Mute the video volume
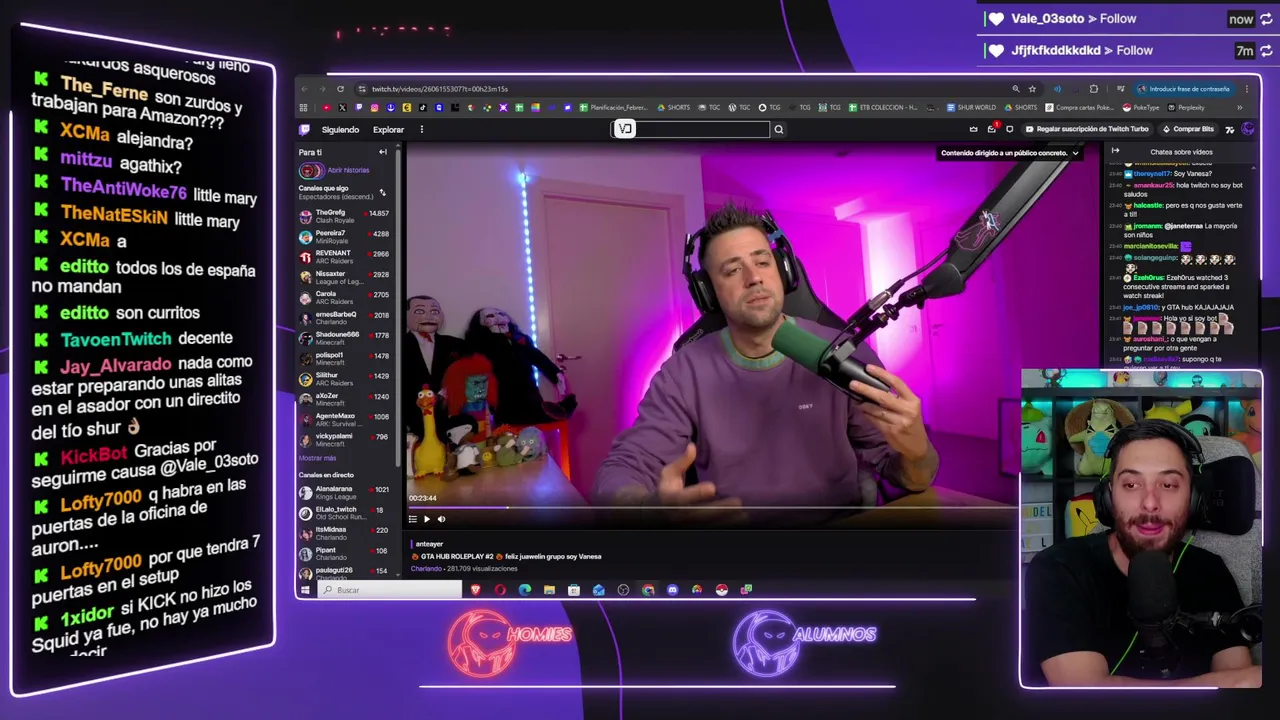This screenshot has width=1280, height=720. 441,519
